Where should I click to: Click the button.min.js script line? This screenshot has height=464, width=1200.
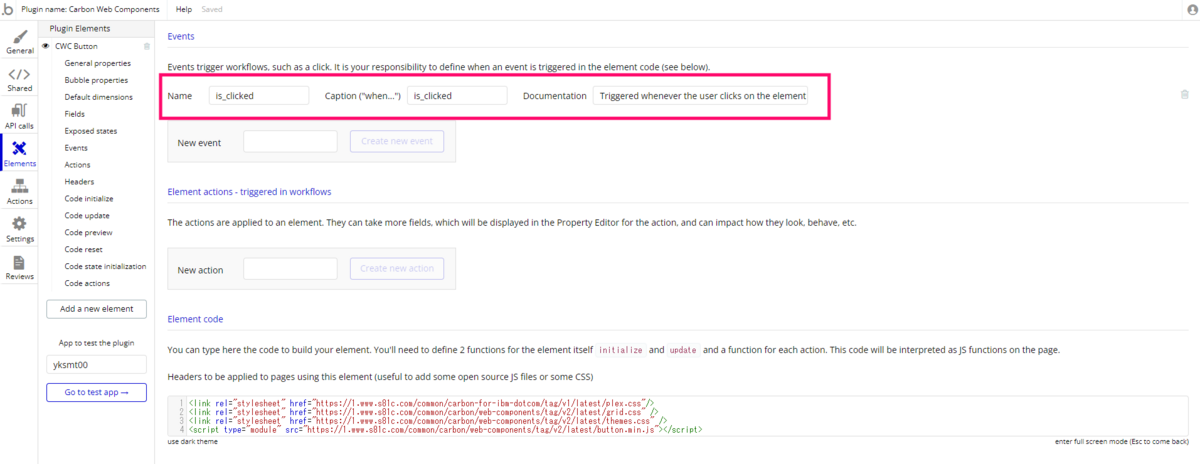point(445,429)
